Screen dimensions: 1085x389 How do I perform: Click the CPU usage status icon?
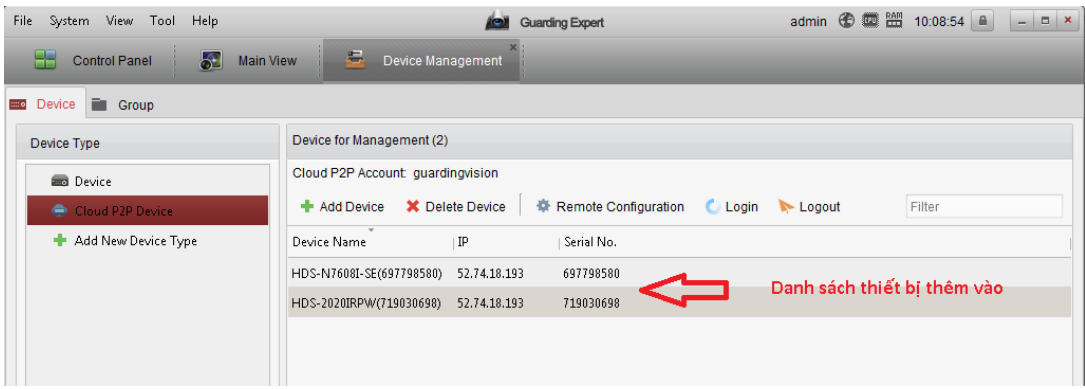click(x=870, y=21)
